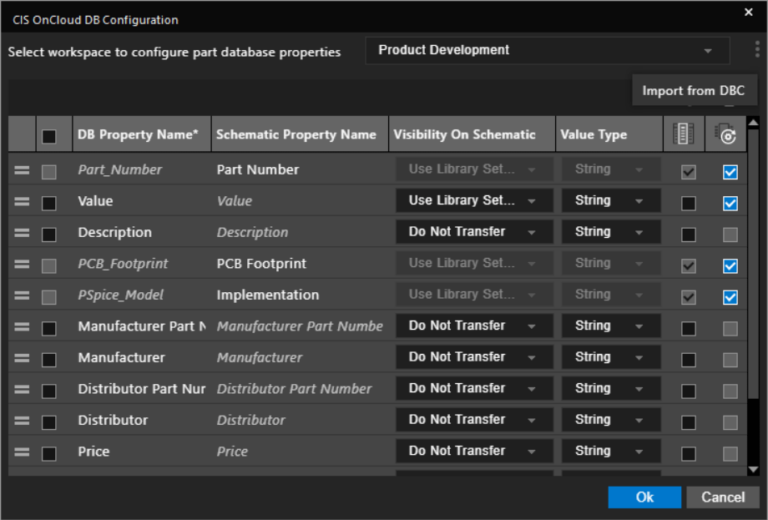Image resolution: width=768 pixels, height=520 pixels.
Task: Confirm with the Ok button
Action: point(645,497)
